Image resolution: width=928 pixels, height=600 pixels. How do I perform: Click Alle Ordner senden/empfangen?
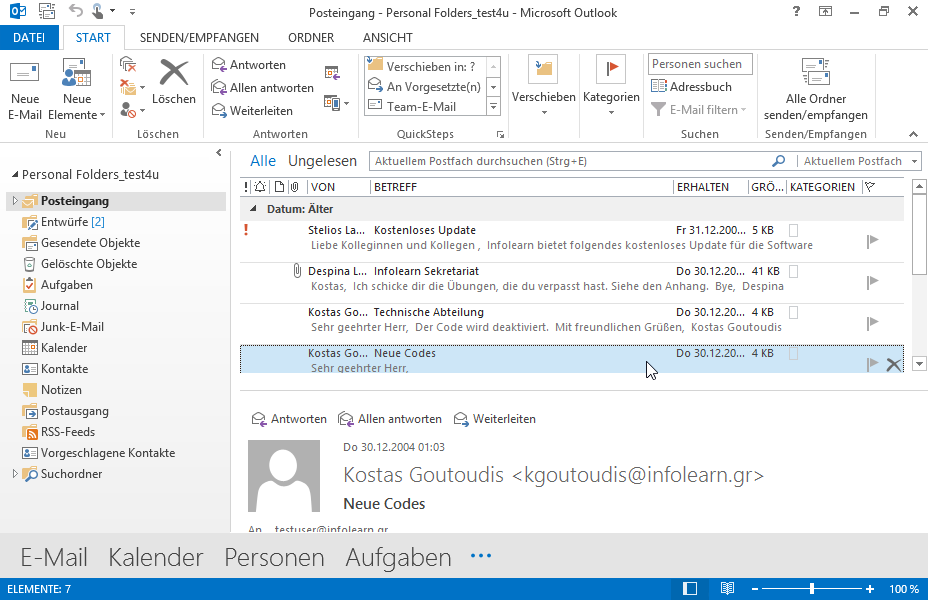click(x=816, y=89)
